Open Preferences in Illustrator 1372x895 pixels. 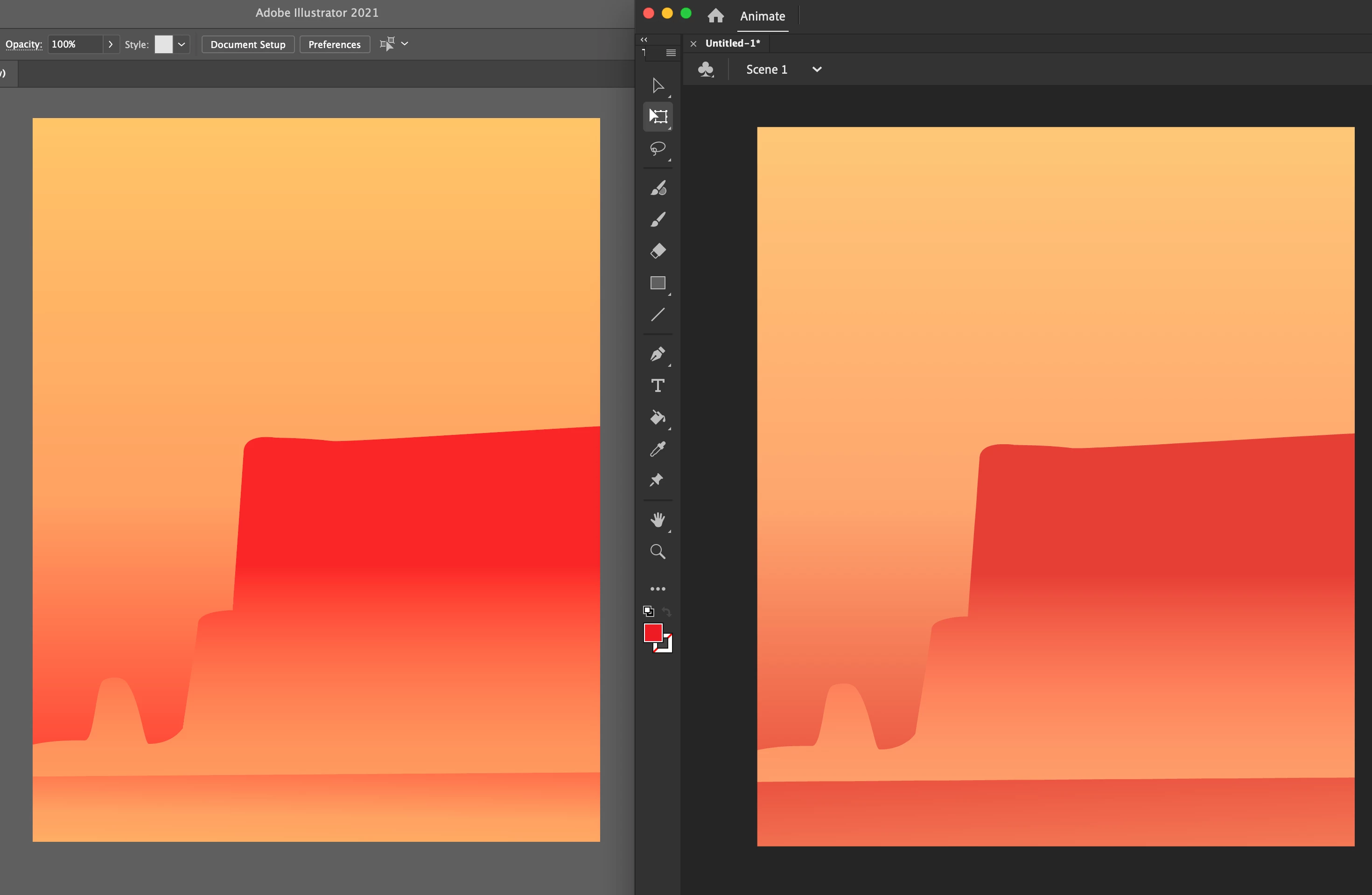tap(334, 44)
